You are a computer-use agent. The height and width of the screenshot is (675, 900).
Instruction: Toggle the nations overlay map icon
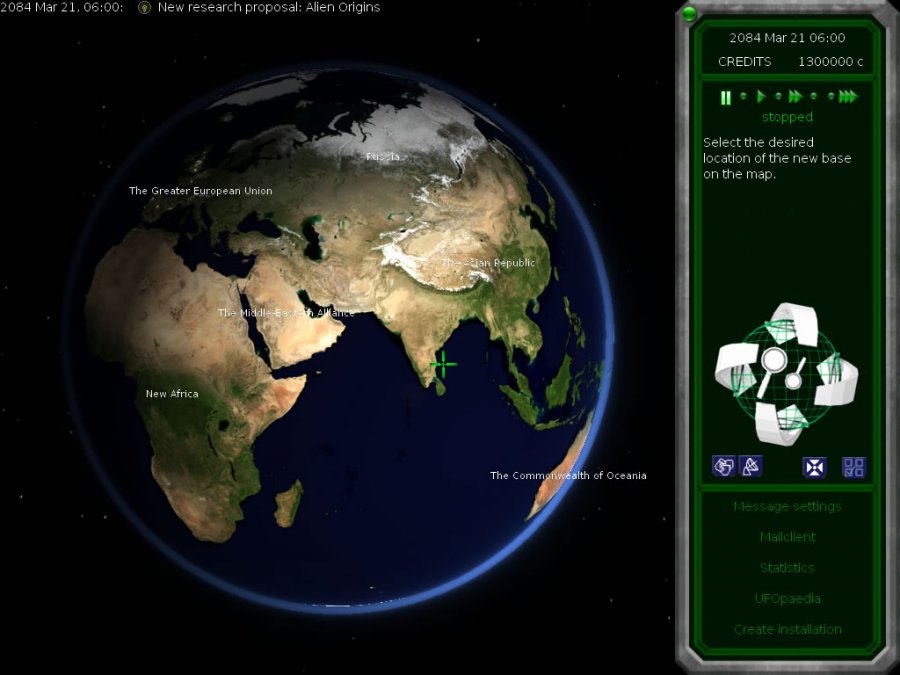723,466
